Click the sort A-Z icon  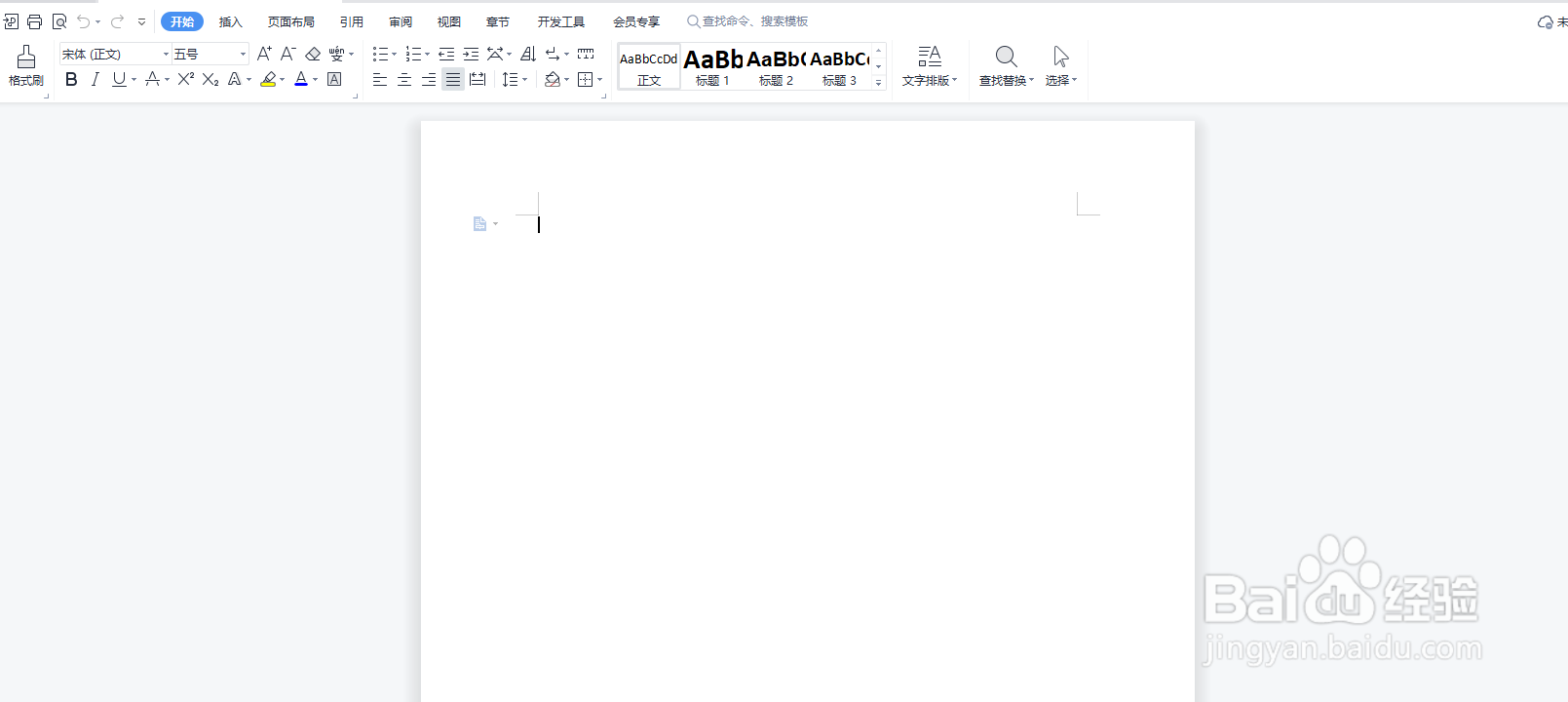tap(528, 54)
